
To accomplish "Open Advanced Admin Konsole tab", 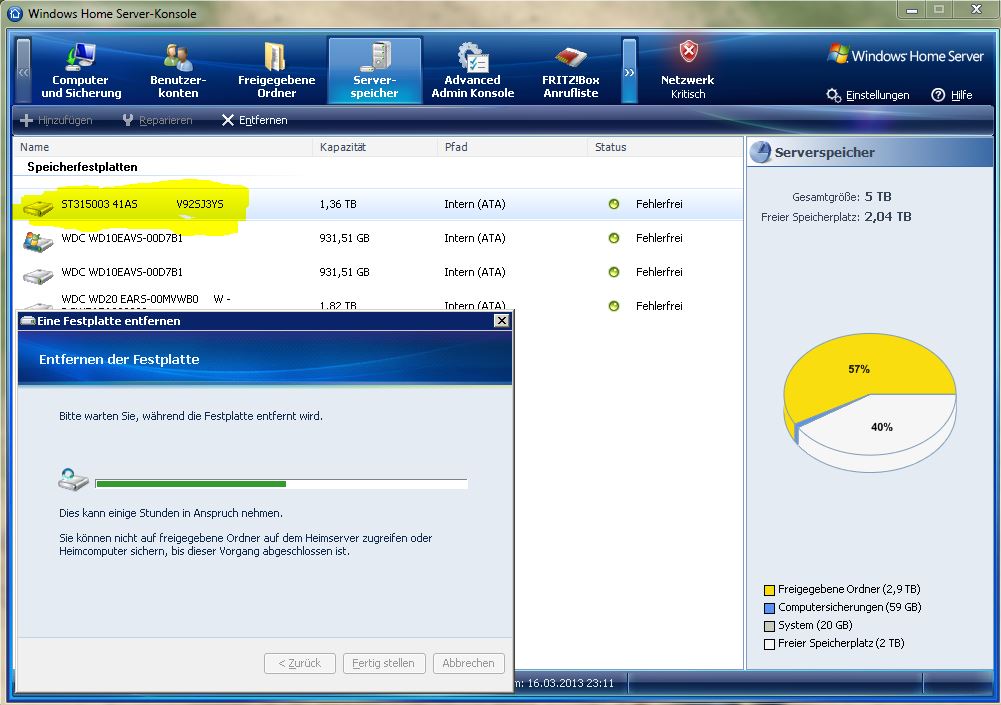I will pos(472,70).
